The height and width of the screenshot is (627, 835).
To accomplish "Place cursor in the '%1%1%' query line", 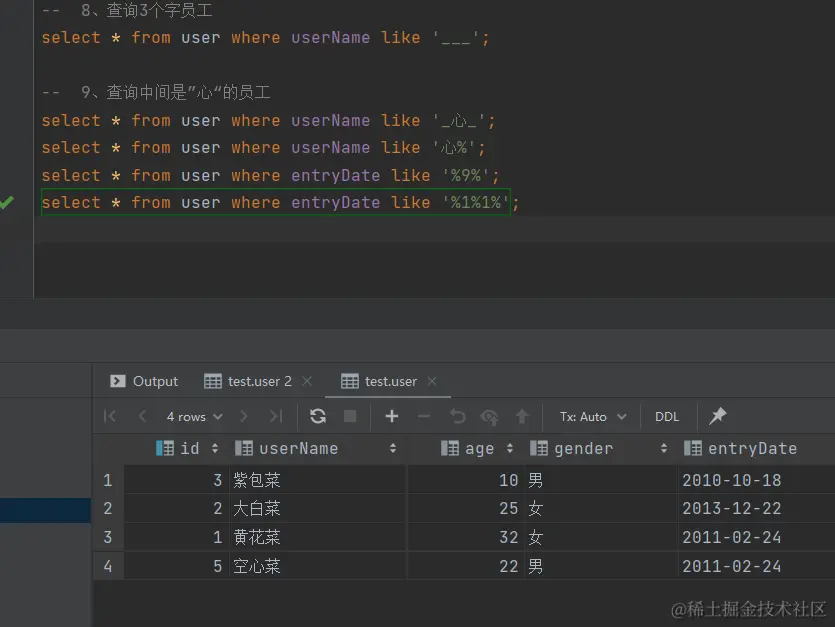I will [280, 202].
